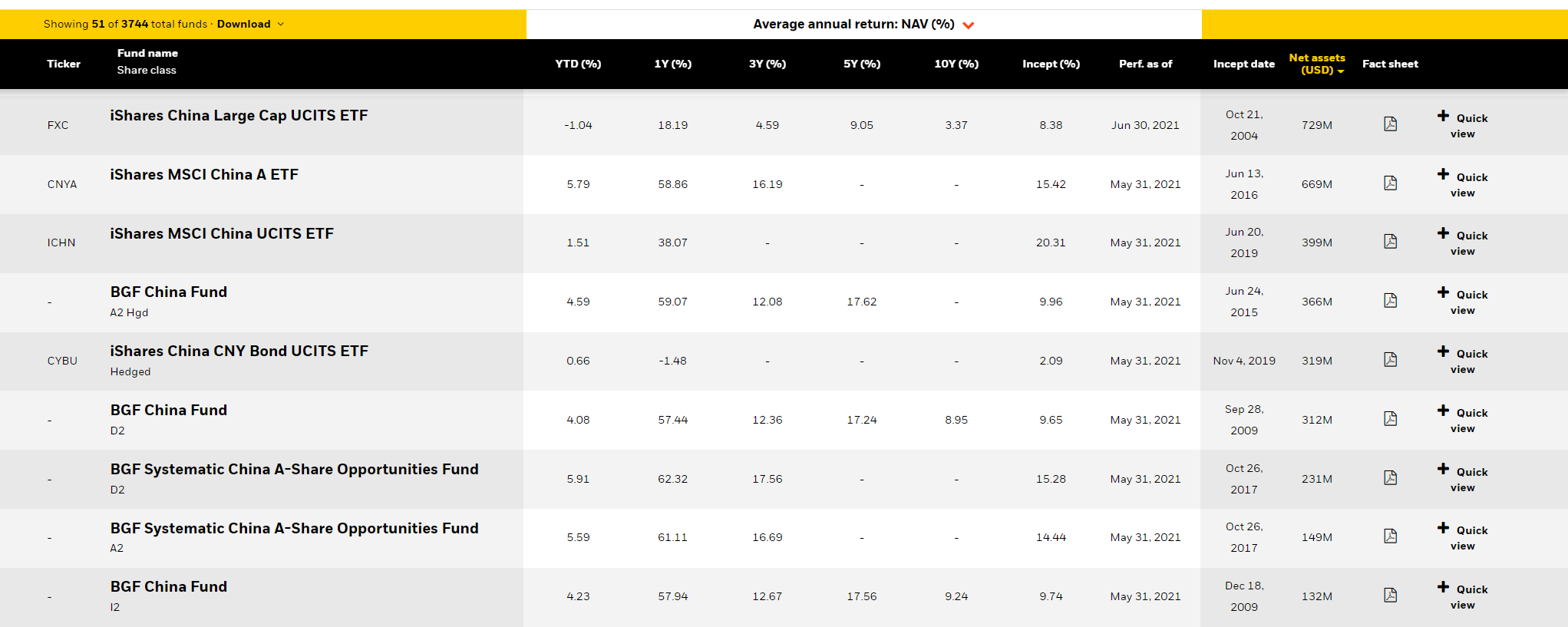The width and height of the screenshot is (1568, 627).
Task: Expand Quick view for iShares MSCI China A ETF
Action: tap(1462, 183)
